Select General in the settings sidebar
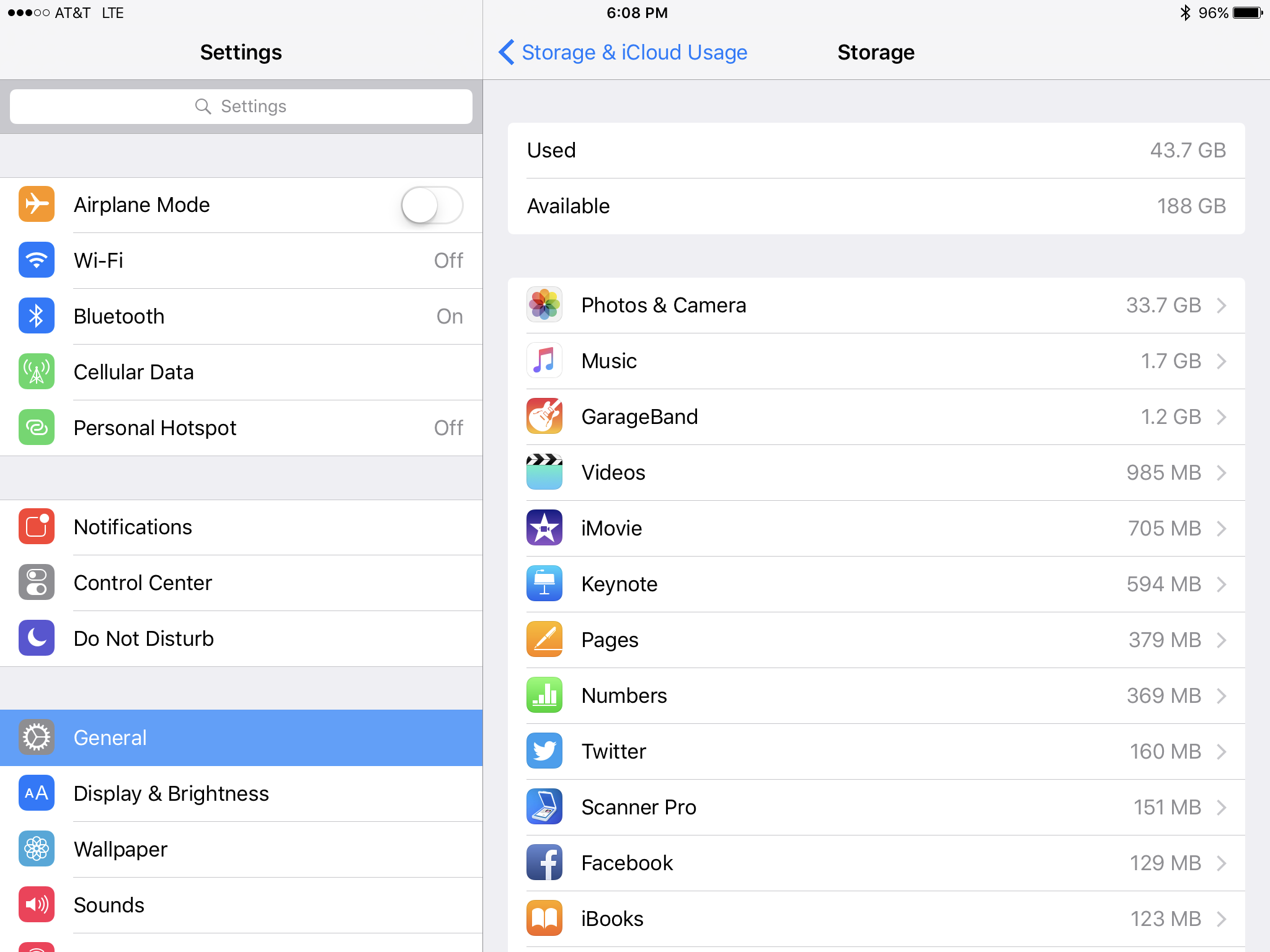Image resolution: width=1270 pixels, height=952 pixels. coord(241,738)
